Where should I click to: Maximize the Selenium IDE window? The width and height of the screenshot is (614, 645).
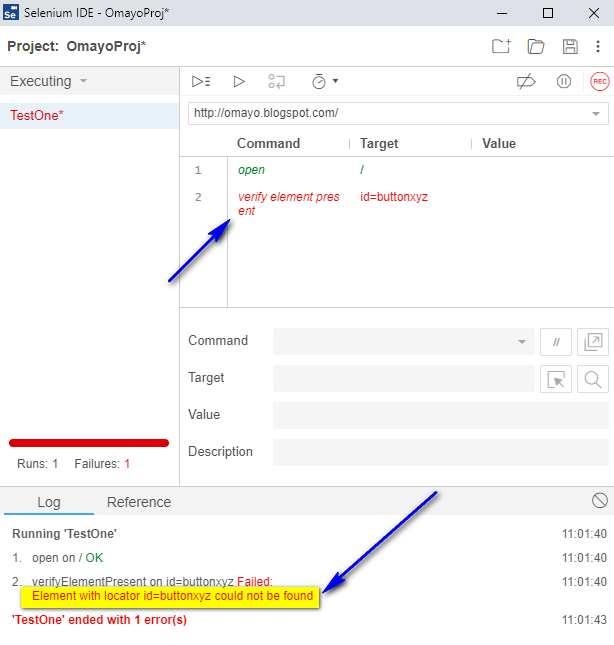click(548, 13)
